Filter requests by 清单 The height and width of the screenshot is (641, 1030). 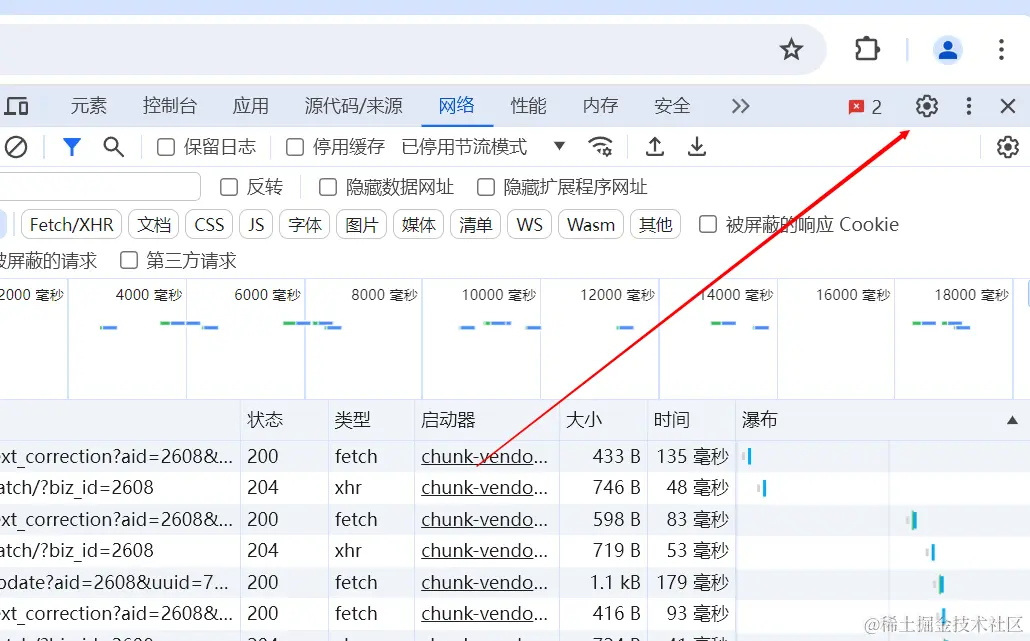(x=475, y=225)
